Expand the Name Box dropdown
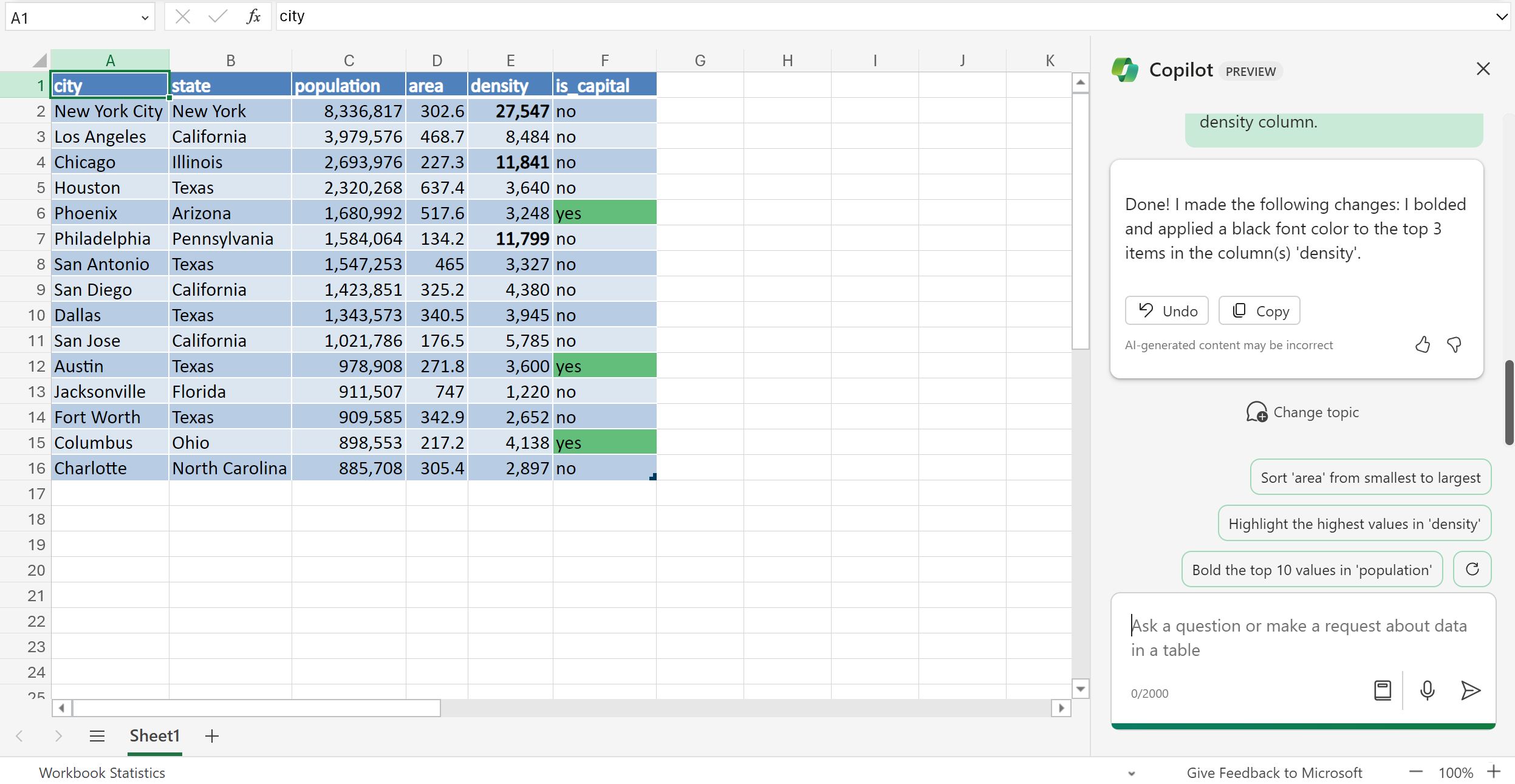This screenshot has height=784, width=1515. coord(145,18)
